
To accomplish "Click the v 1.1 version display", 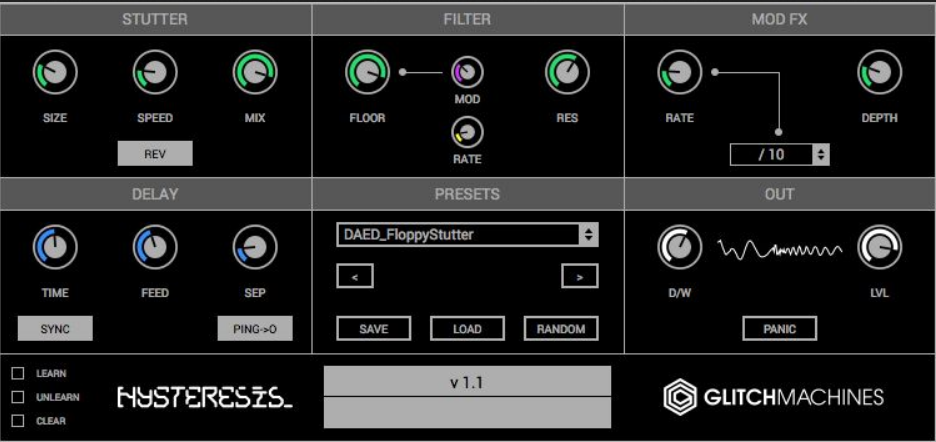I will (x=467, y=381).
